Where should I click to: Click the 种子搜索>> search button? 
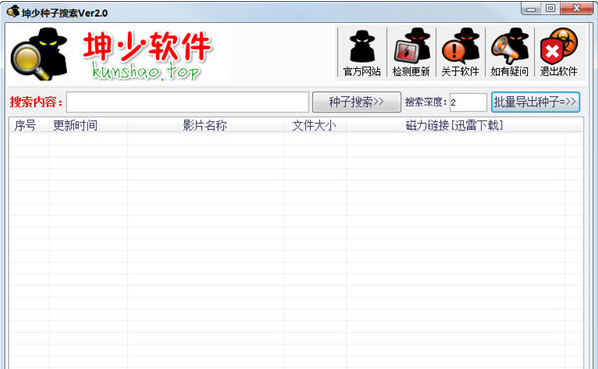[x=357, y=102]
